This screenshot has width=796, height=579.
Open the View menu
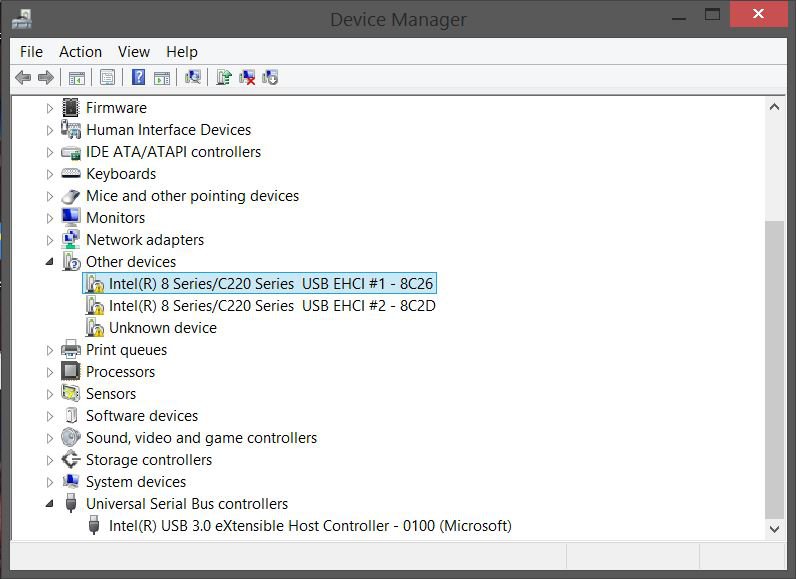click(x=133, y=52)
